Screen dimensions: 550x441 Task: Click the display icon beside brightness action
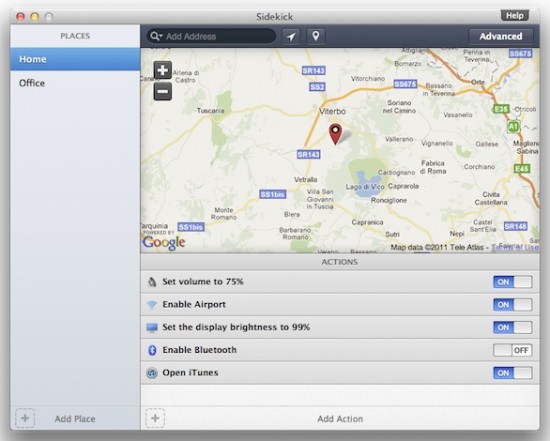click(152, 328)
